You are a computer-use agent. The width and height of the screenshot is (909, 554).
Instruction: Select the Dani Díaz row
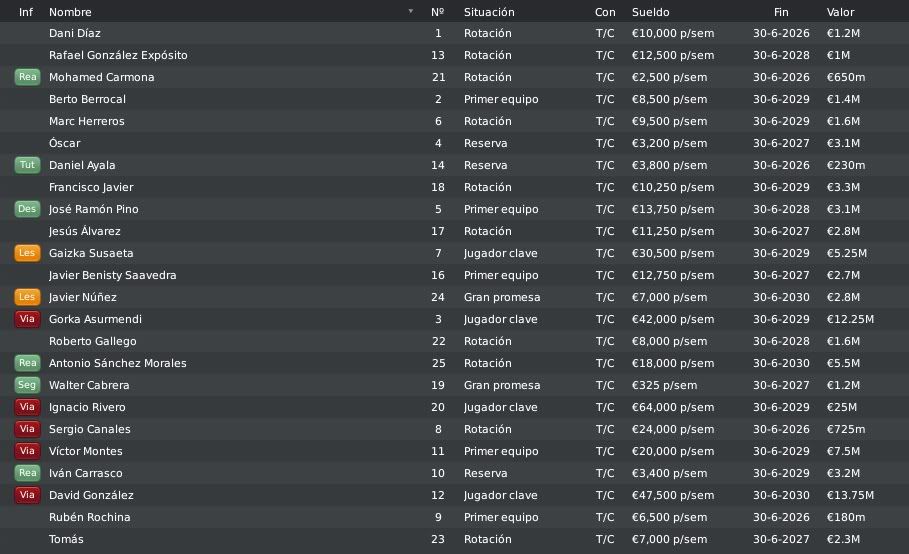(454, 34)
